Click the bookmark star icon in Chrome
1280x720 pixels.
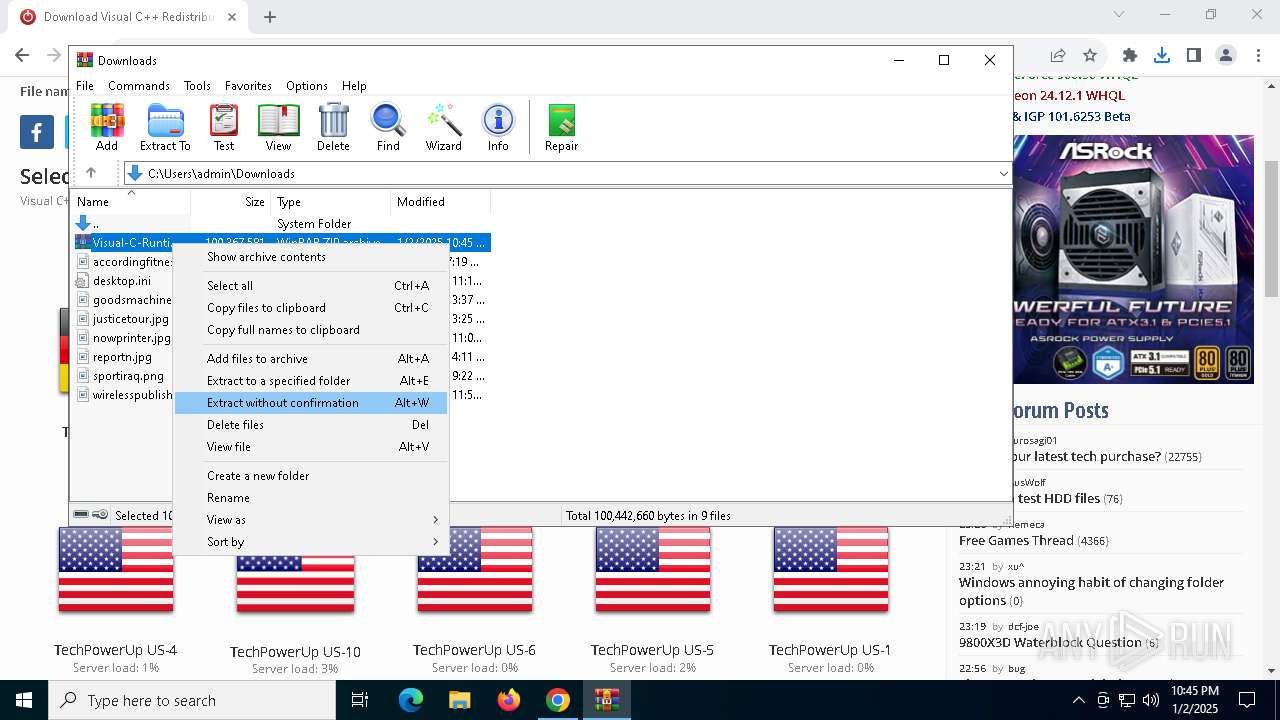[1090, 55]
